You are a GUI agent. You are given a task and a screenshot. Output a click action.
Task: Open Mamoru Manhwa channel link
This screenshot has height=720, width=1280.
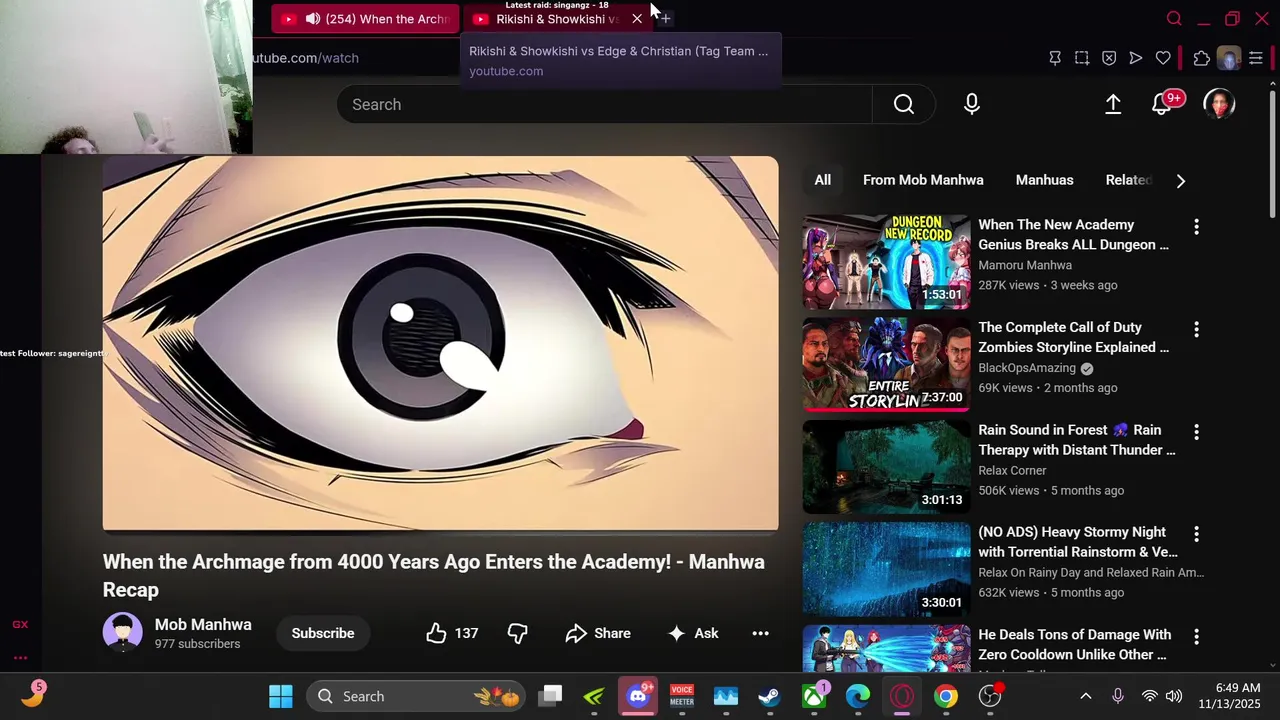[1025, 265]
